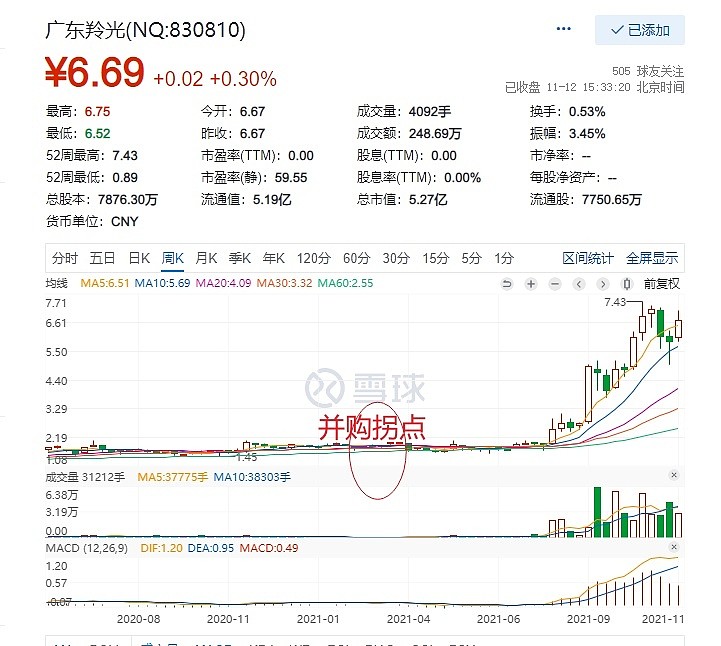The height and width of the screenshot is (646, 721).
Task: Click the 今开 value 6.67
Action: [252, 112]
